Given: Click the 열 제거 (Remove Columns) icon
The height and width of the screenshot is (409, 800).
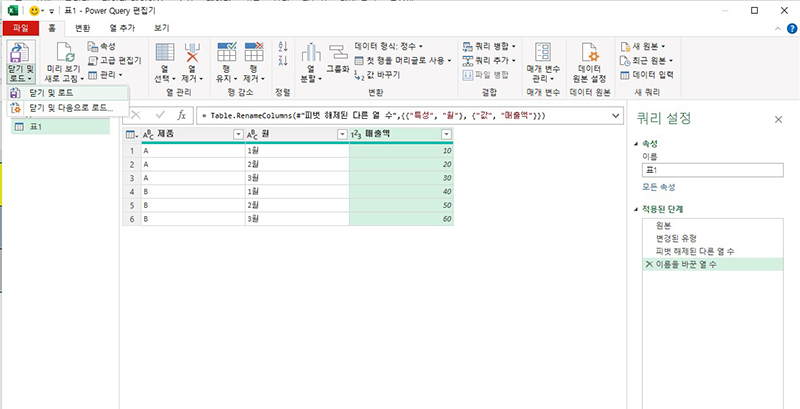Looking at the screenshot, I should [x=193, y=54].
